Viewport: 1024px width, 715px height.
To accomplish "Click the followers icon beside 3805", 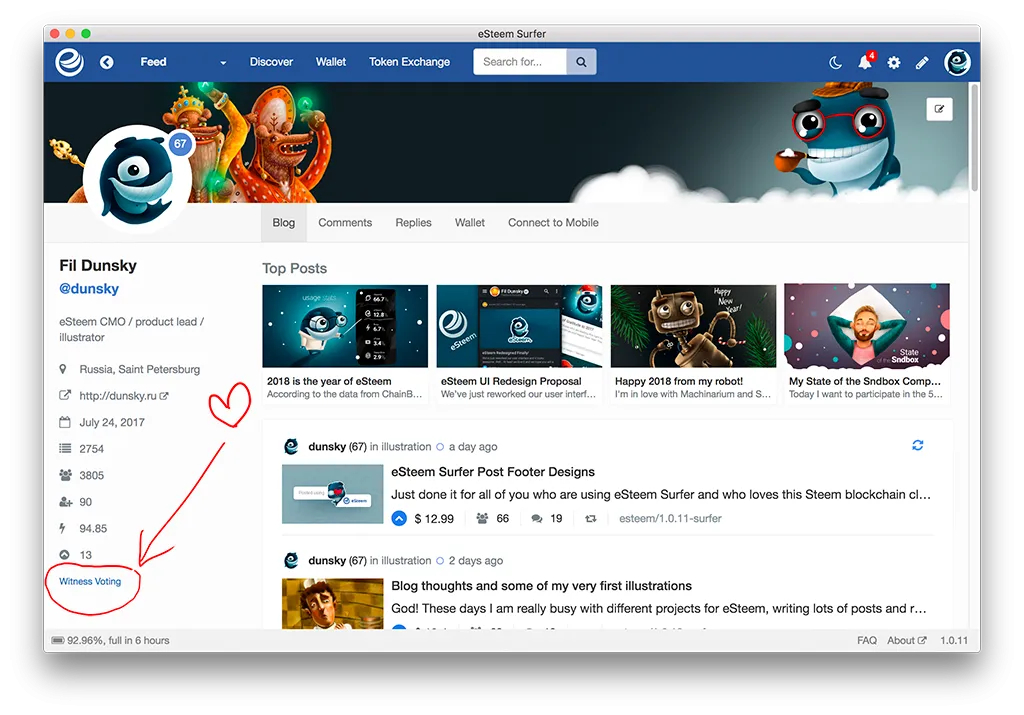I will point(65,475).
